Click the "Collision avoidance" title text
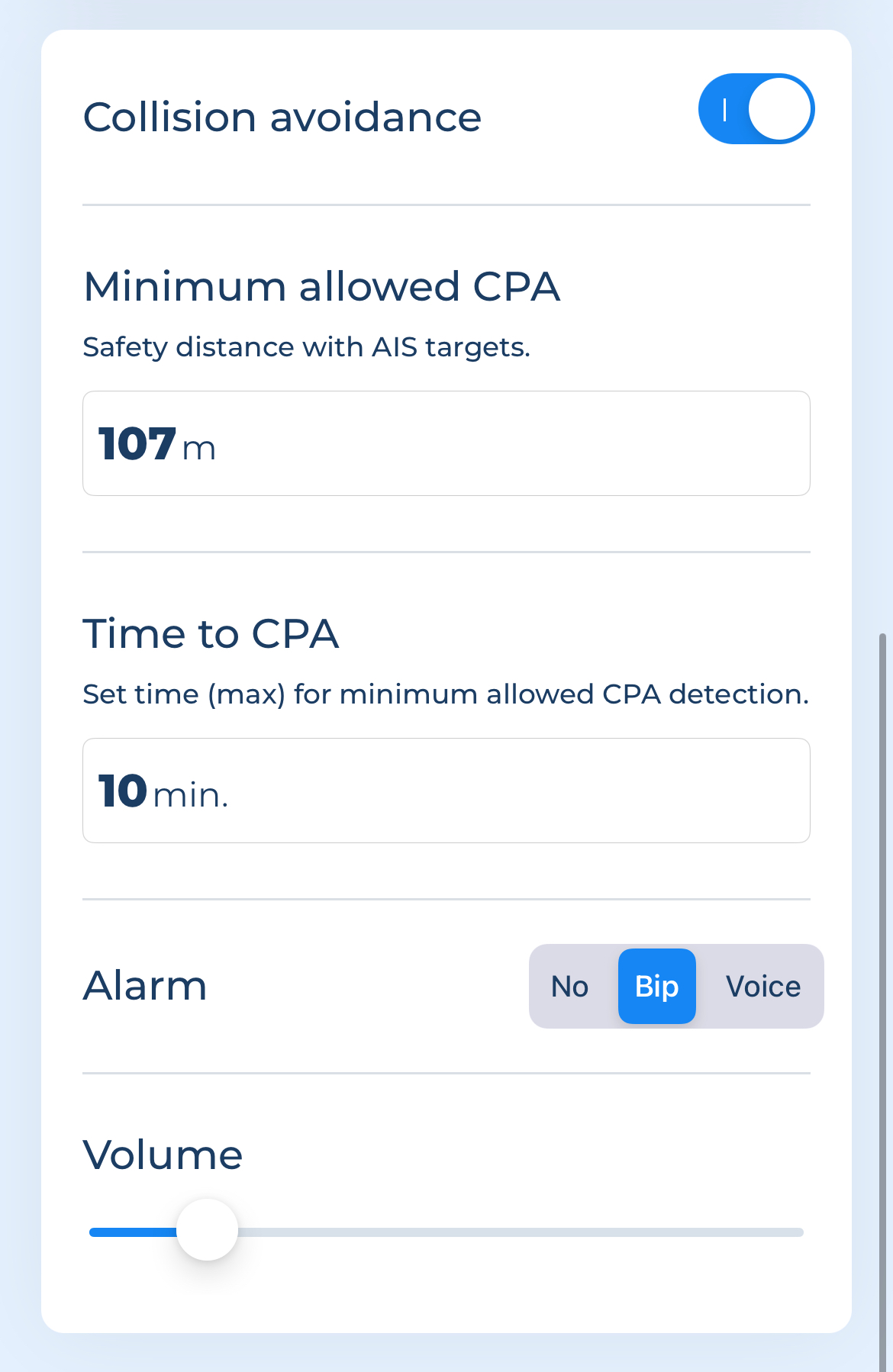Screen dimensions: 893x1372 tap(282, 117)
